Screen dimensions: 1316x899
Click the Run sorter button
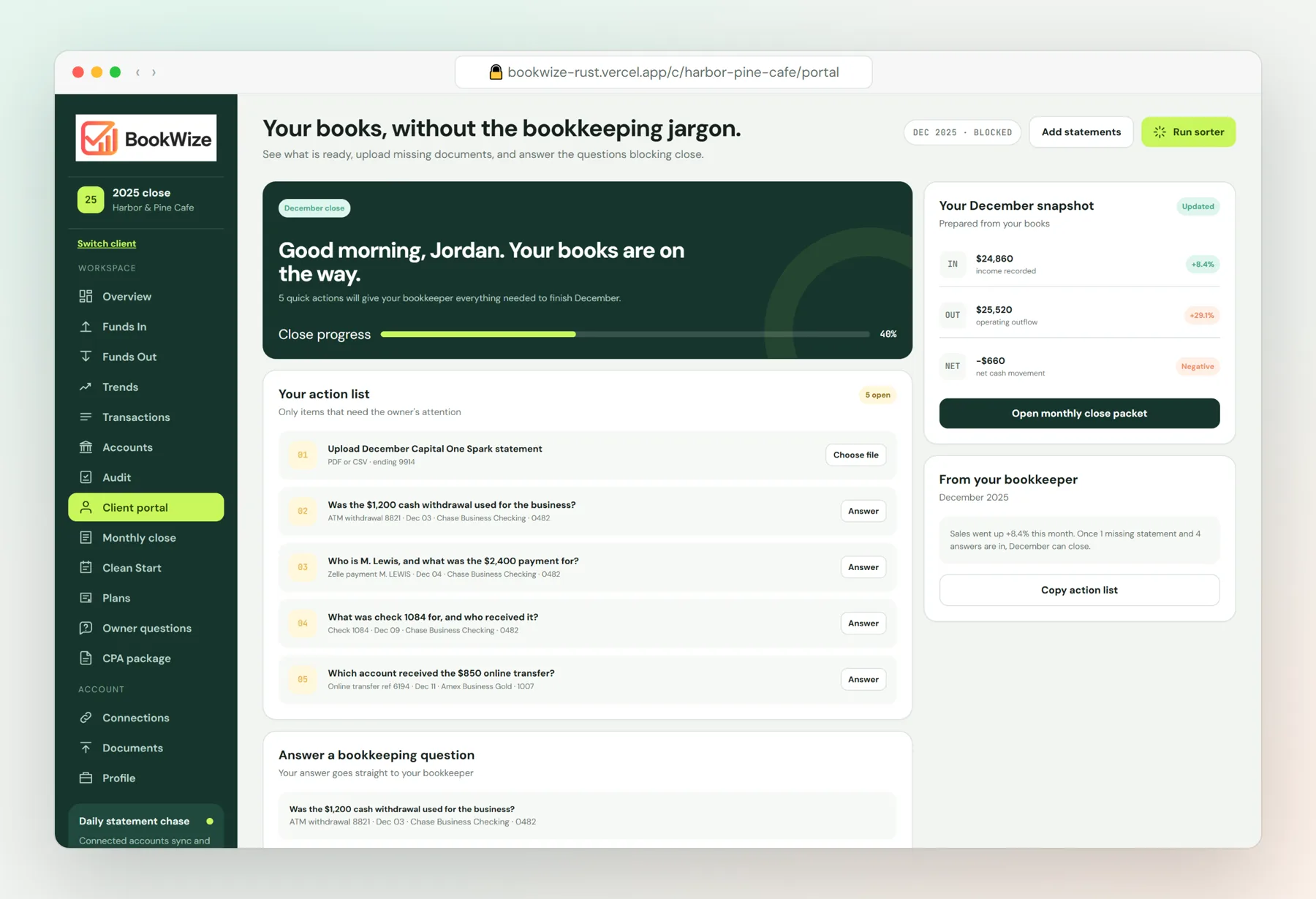1188,132
